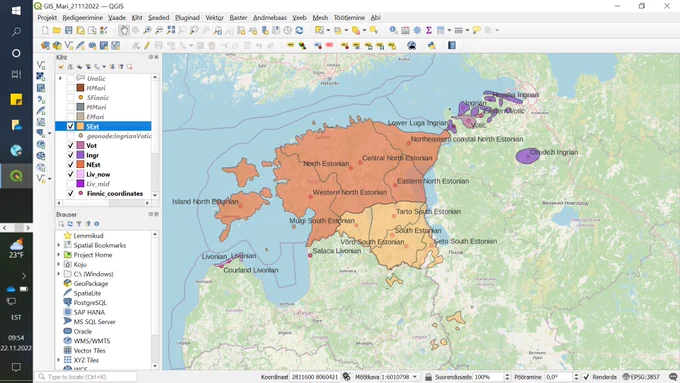
Task: Click the blue book help icon
Action: [x=452, y=46]
